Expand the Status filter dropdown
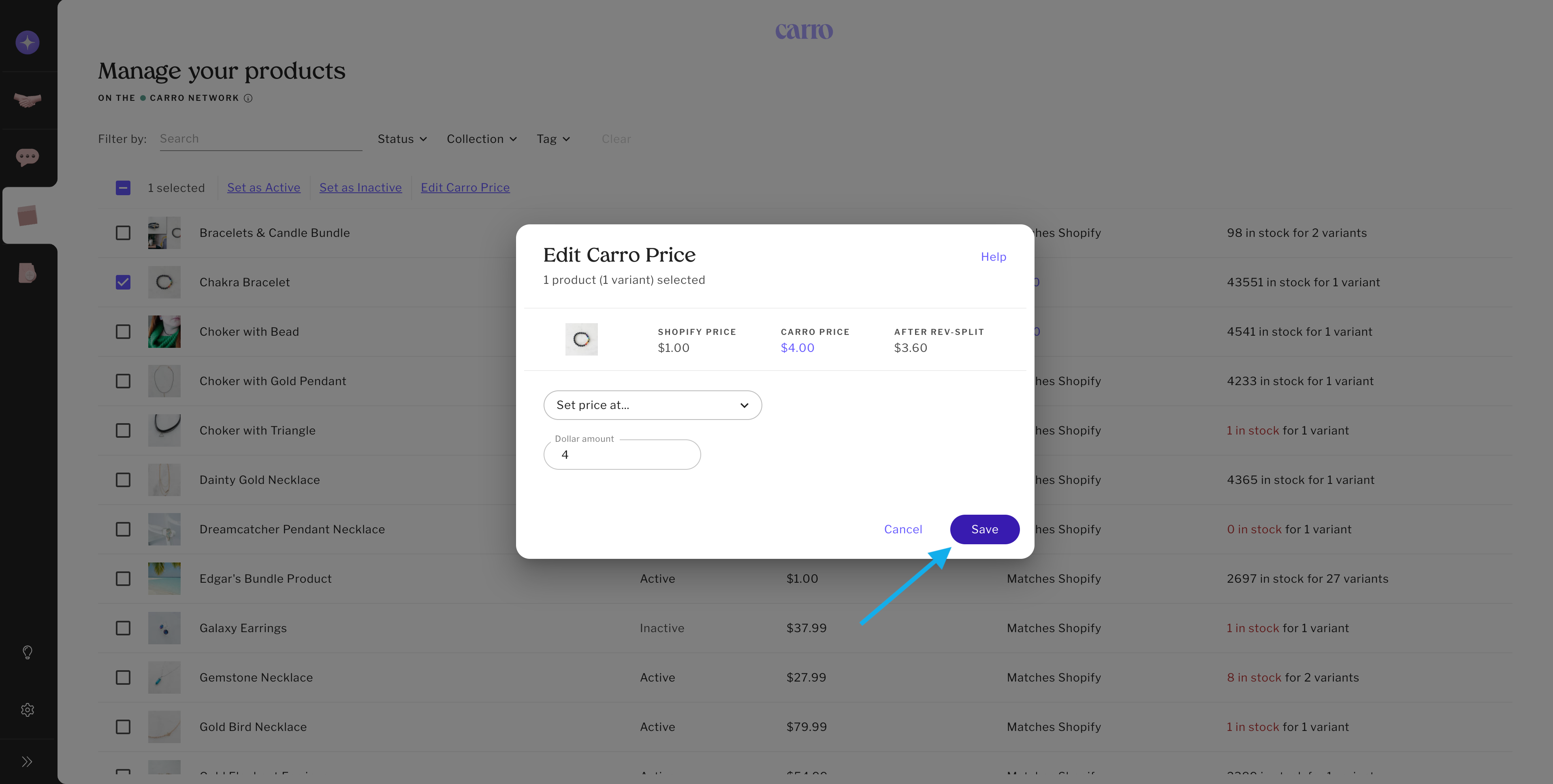 pyautogui.click(x=402, y=139)
